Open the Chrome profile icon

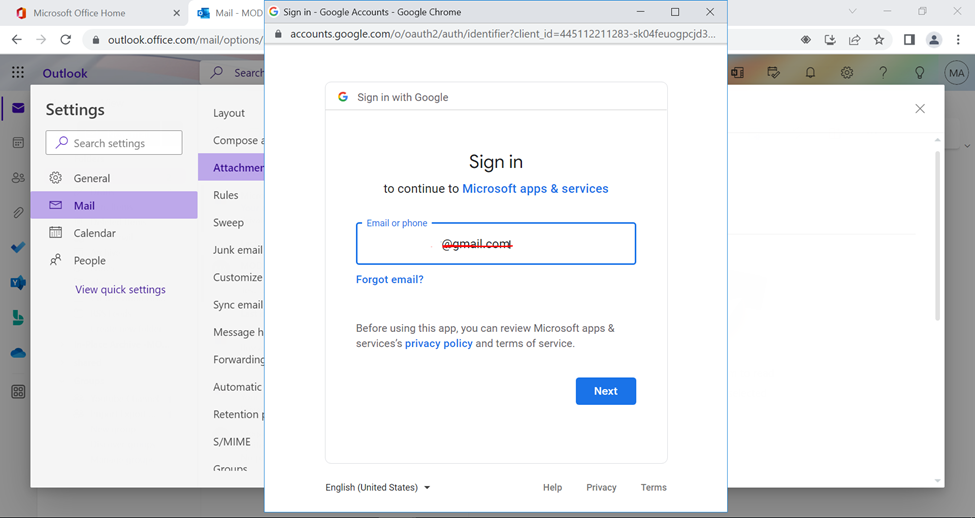(934, 40)
